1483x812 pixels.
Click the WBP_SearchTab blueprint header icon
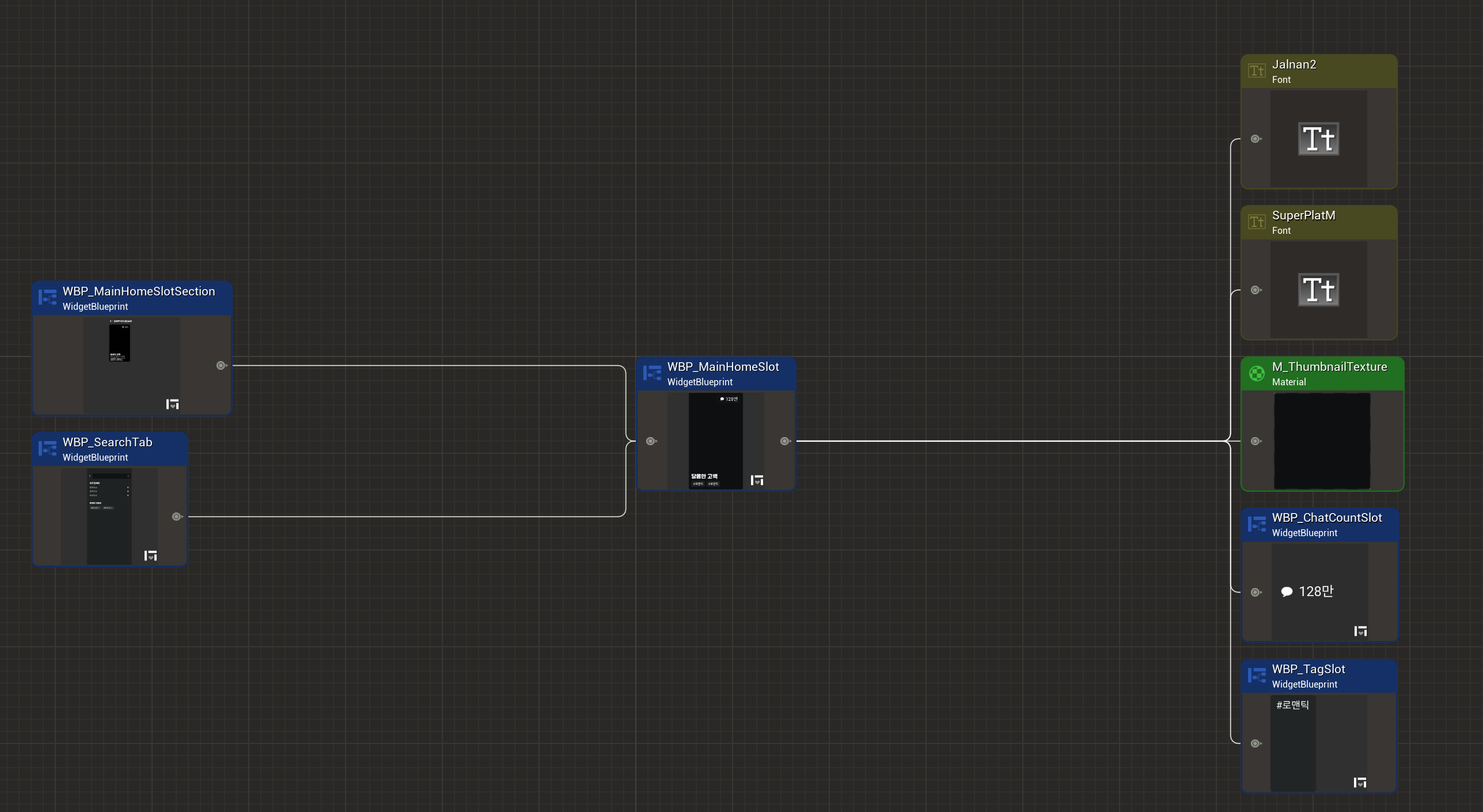pos(47,449)
